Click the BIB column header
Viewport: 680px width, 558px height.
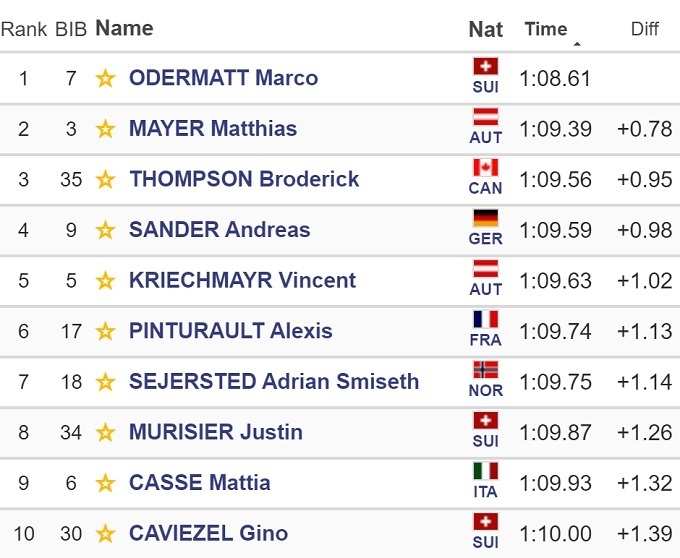pos(71,29)
